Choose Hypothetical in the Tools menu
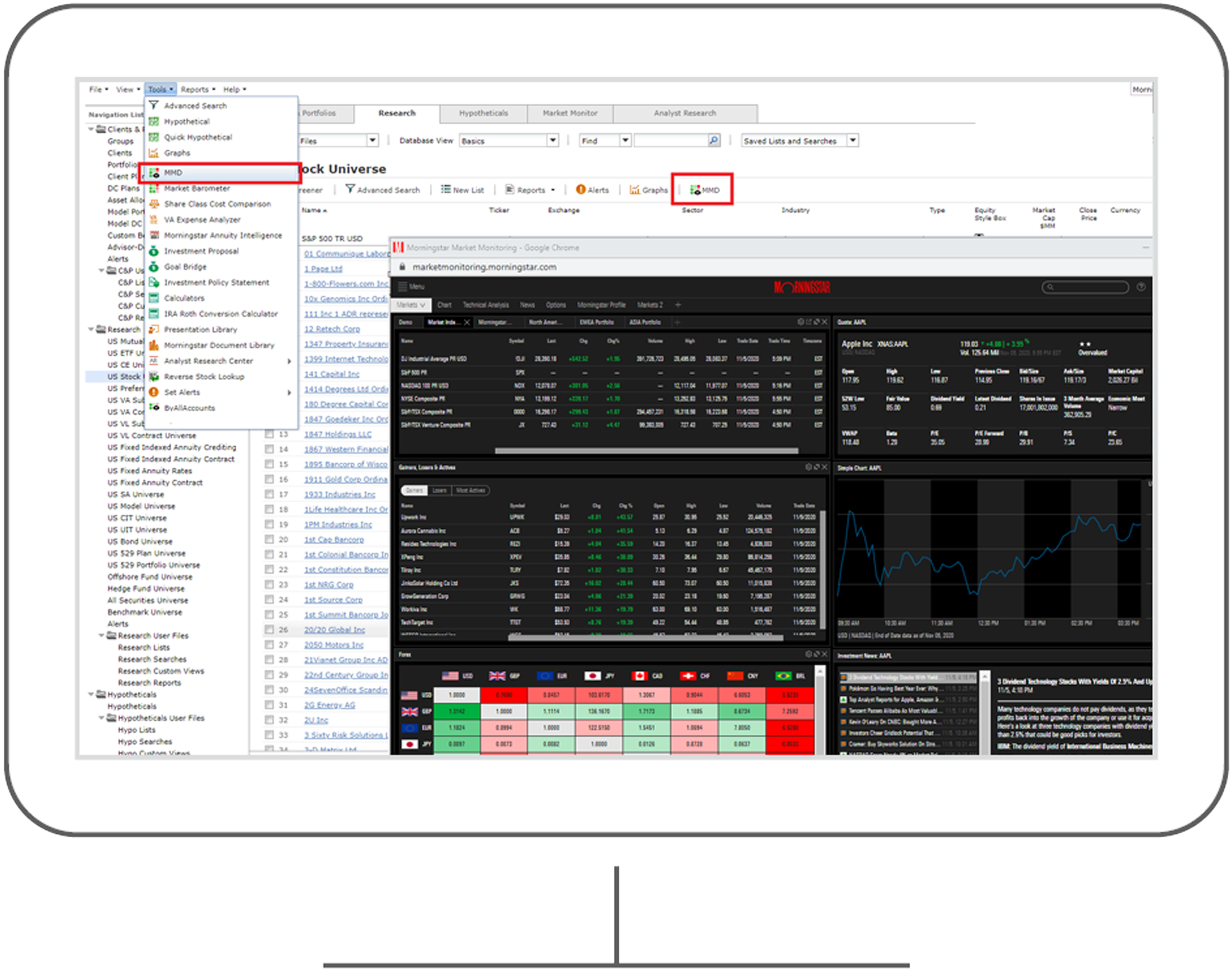Image resolution: width=1232 pixels, height=974 pixels. click(x=186, y=121)
